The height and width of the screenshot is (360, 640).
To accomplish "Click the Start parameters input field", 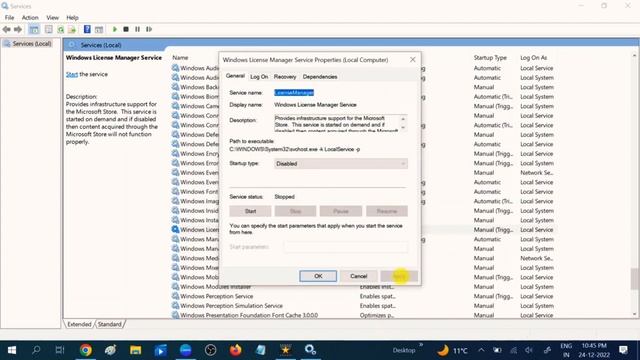I will click(x=346, y=247).
